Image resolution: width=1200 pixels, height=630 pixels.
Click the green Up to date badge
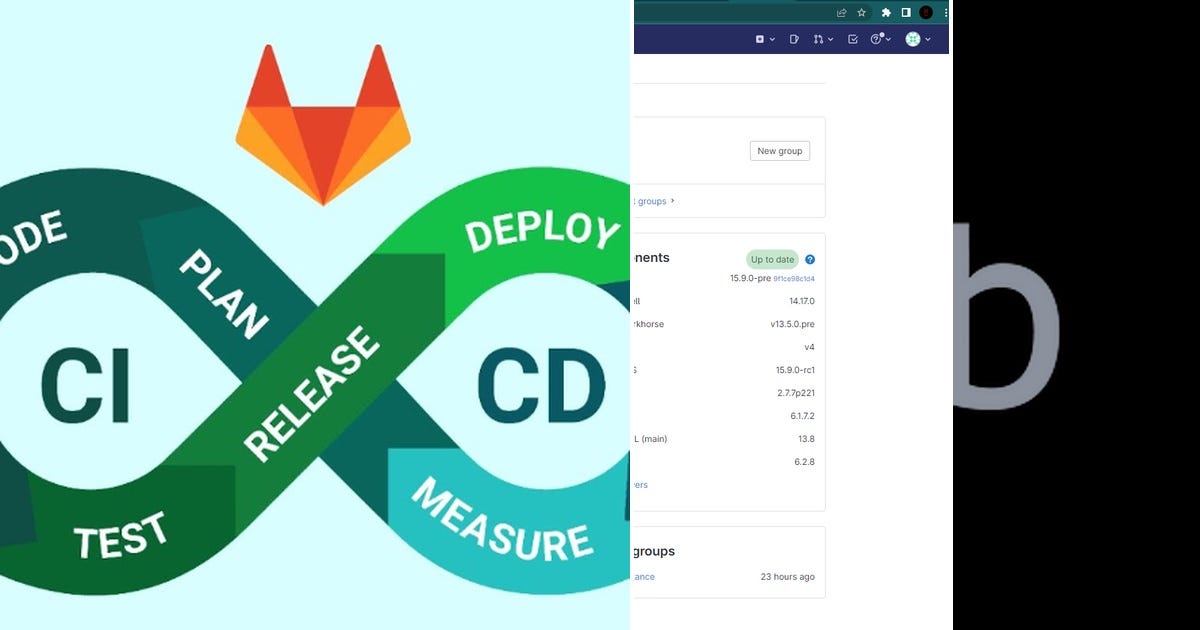point(772,260)
